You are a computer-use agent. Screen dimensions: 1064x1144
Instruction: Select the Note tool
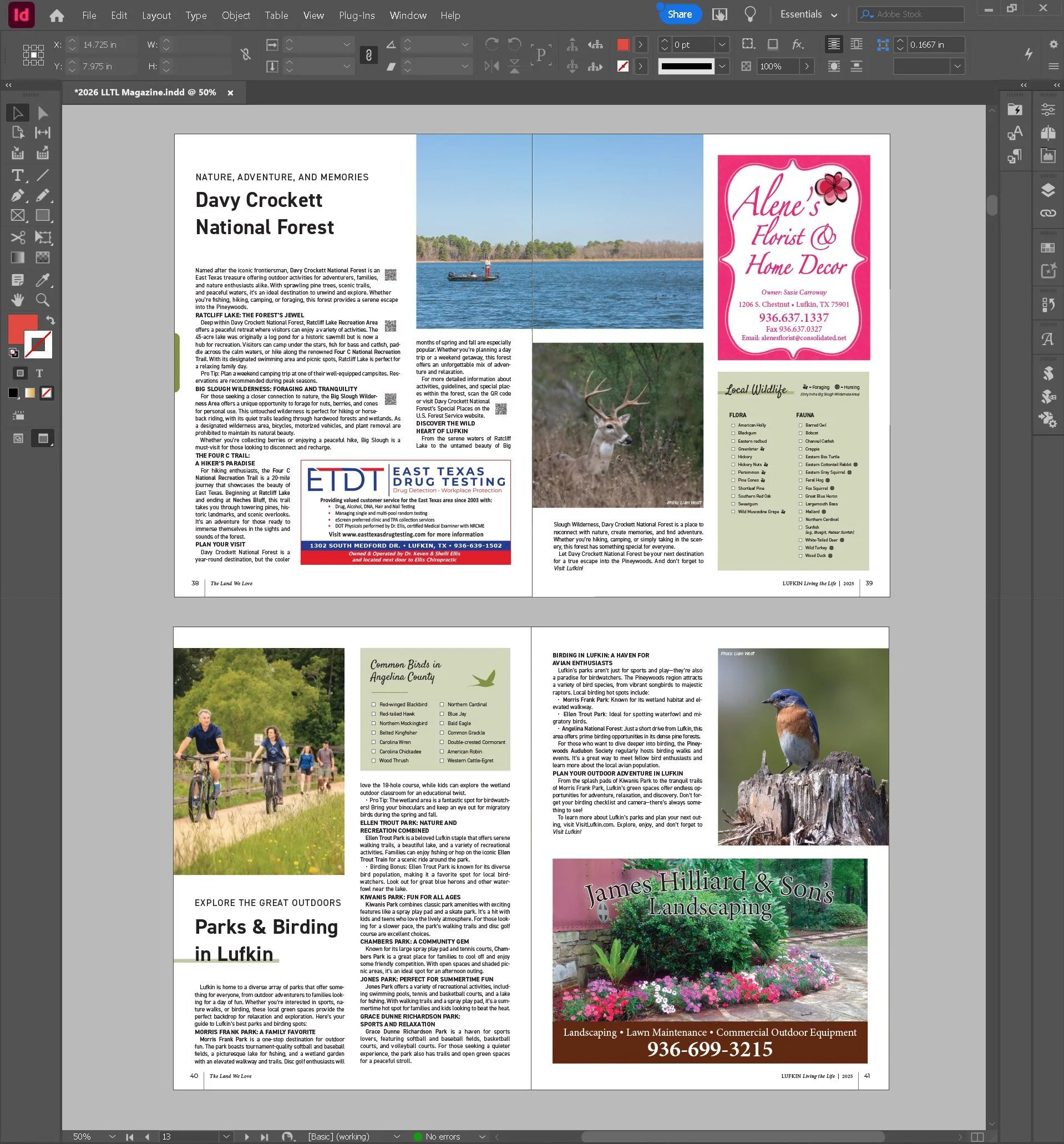[x=17, y=280]
